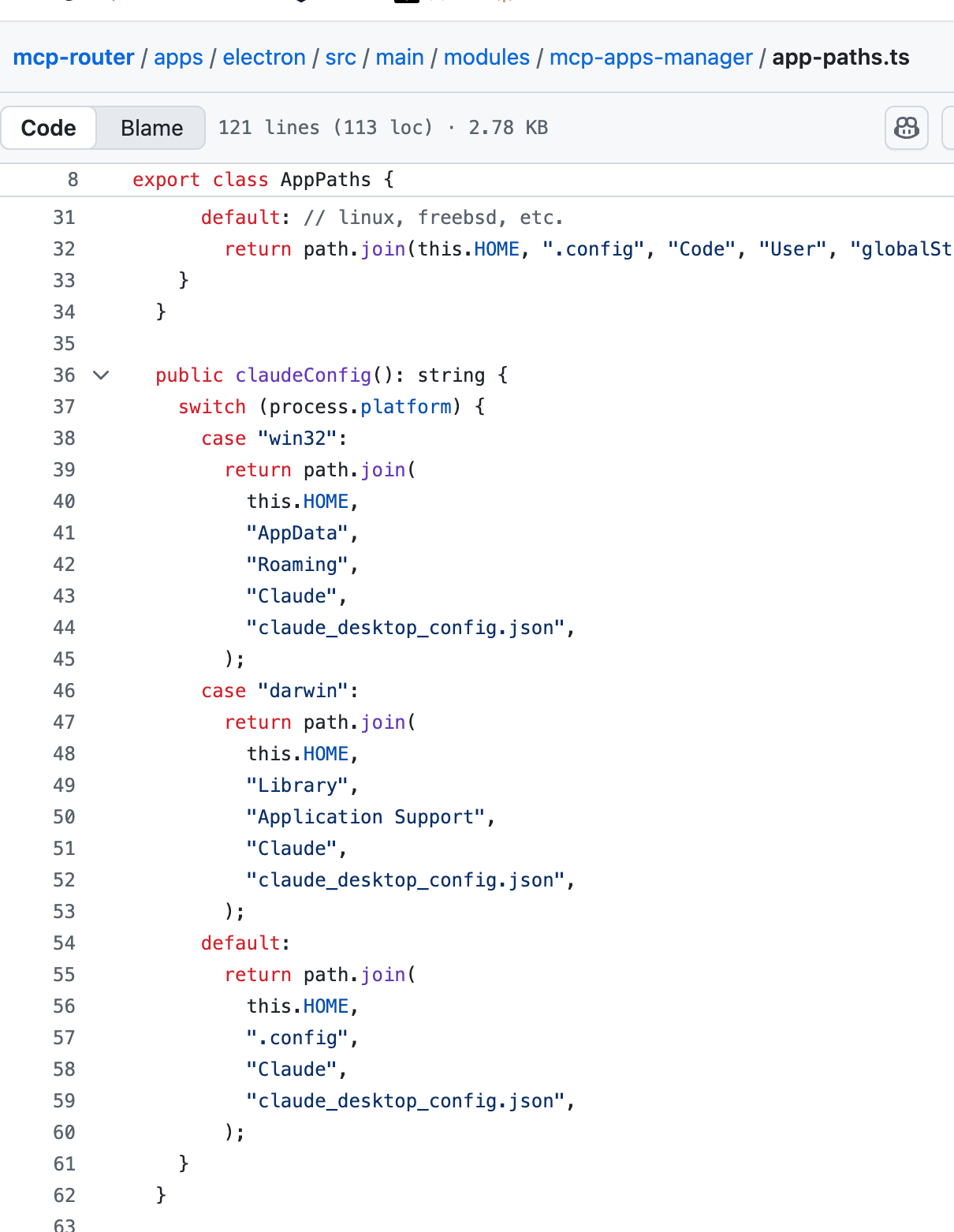Open the mcp-router repository breadcrumb link
The image size is (954, 1232).
(x=74, y=58)
